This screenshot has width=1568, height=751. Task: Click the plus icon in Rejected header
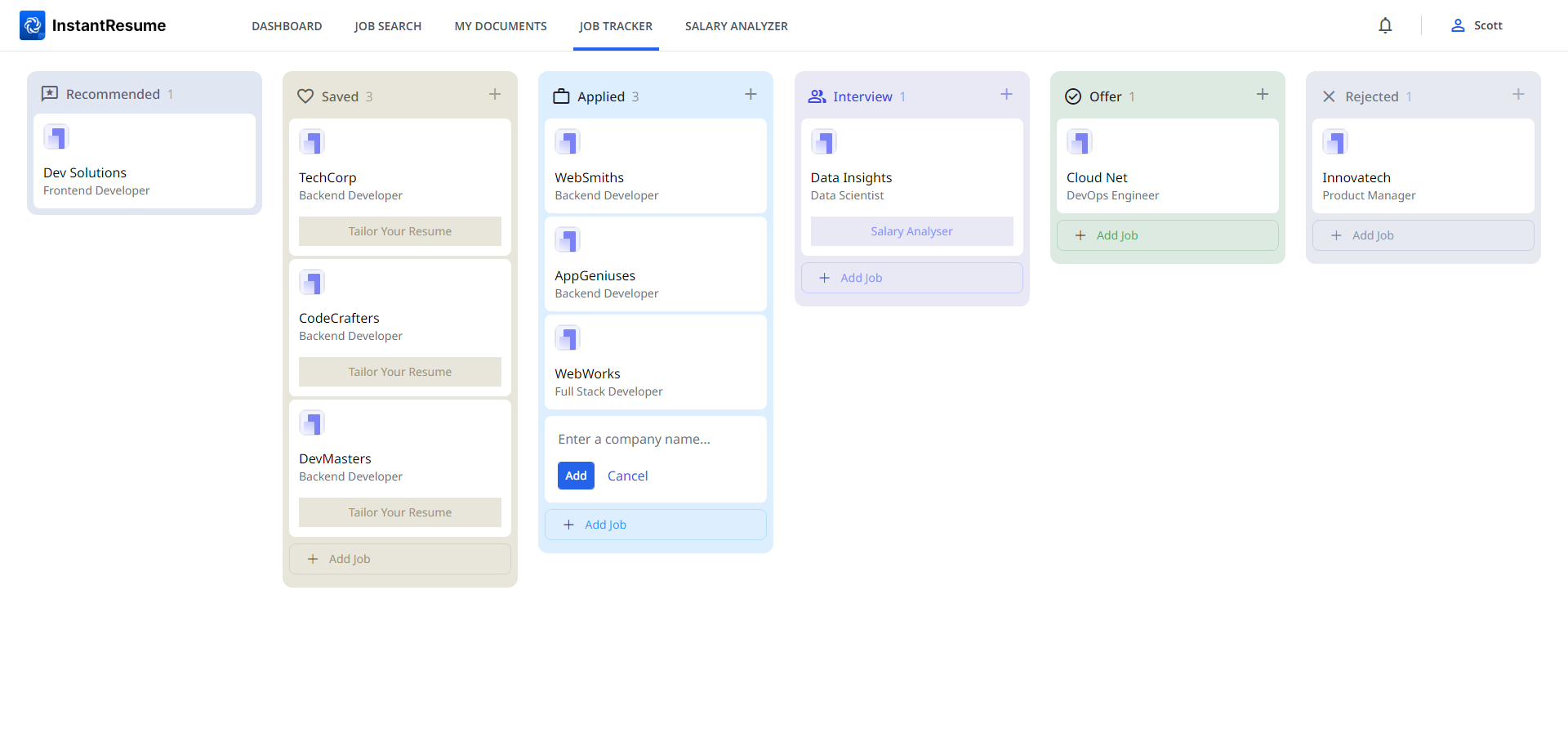coord(1518,94)
